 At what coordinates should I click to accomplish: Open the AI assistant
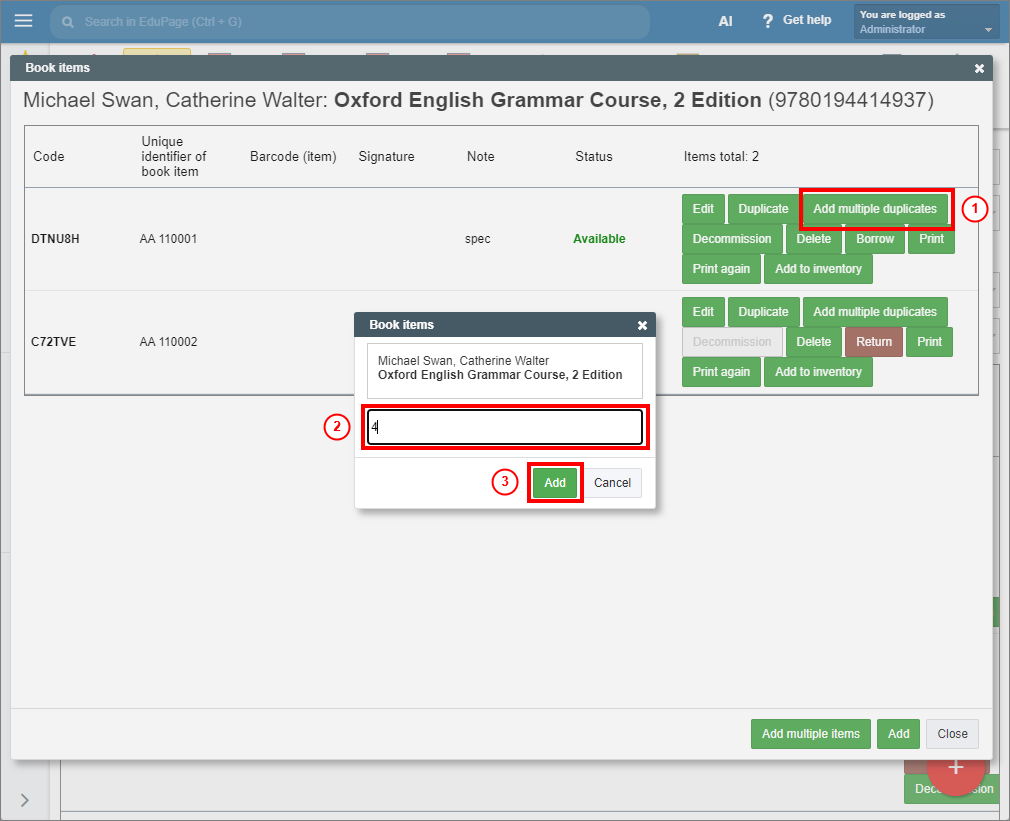[725, 21]
